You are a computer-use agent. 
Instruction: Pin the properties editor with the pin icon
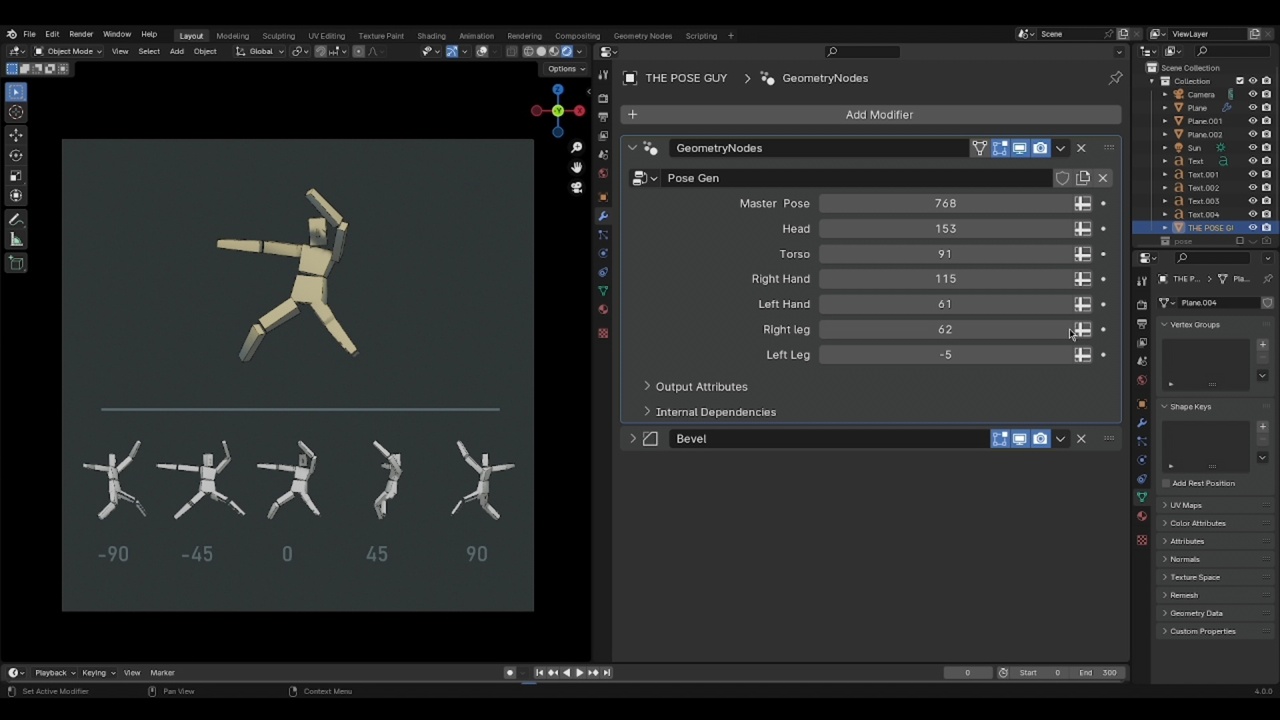pos(1115,78)
